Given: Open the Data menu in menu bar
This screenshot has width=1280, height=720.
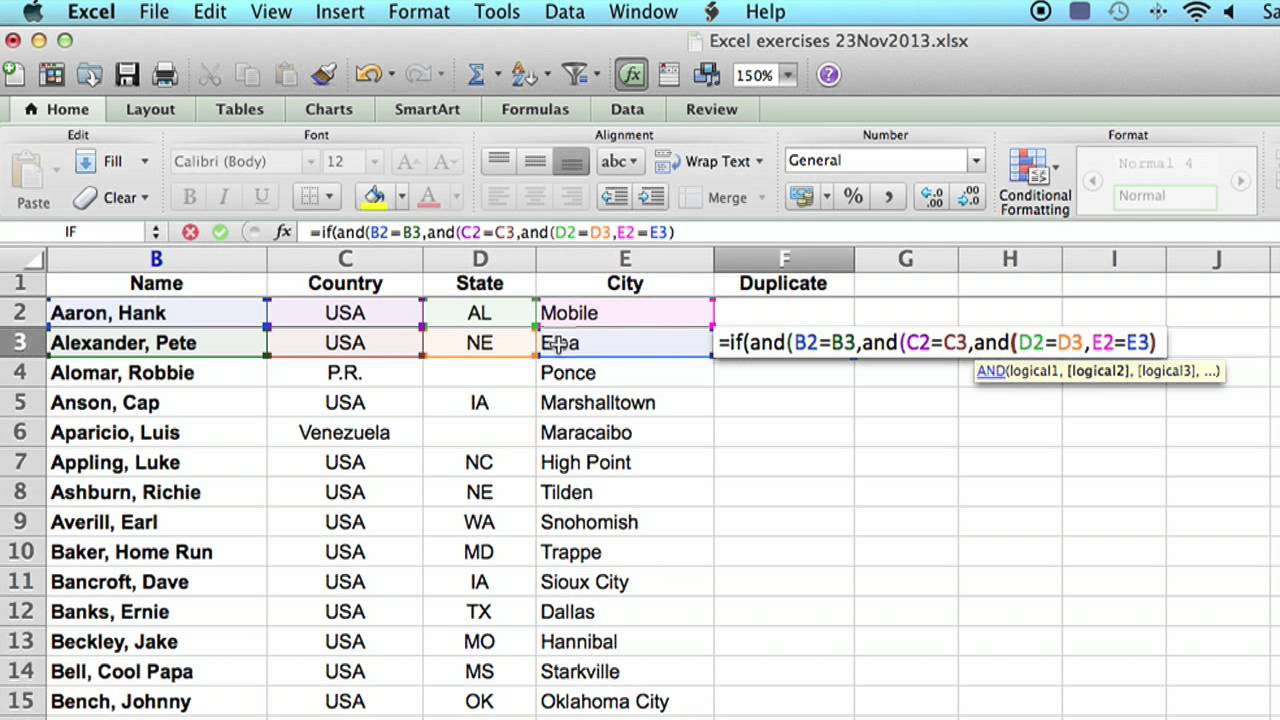Looking at the screenshot, I should (x=565, y=12).
